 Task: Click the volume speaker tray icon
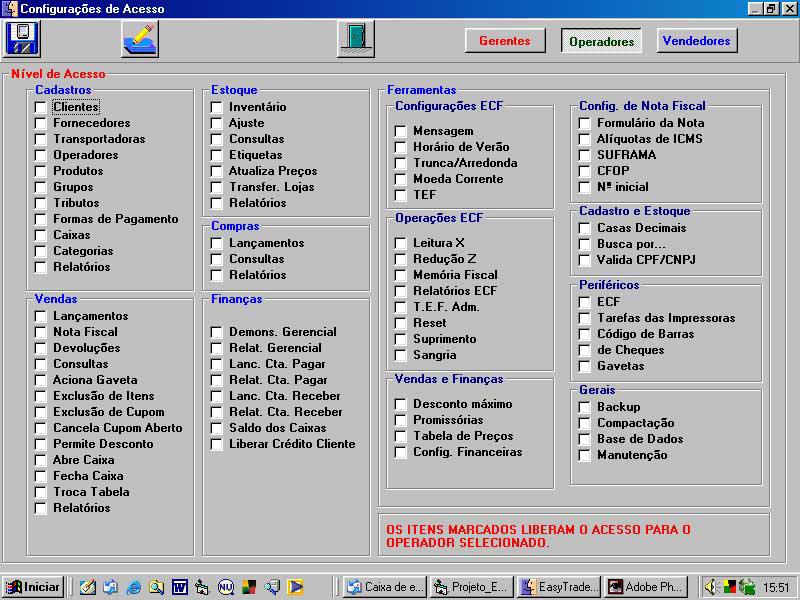(x=711, y=587)
